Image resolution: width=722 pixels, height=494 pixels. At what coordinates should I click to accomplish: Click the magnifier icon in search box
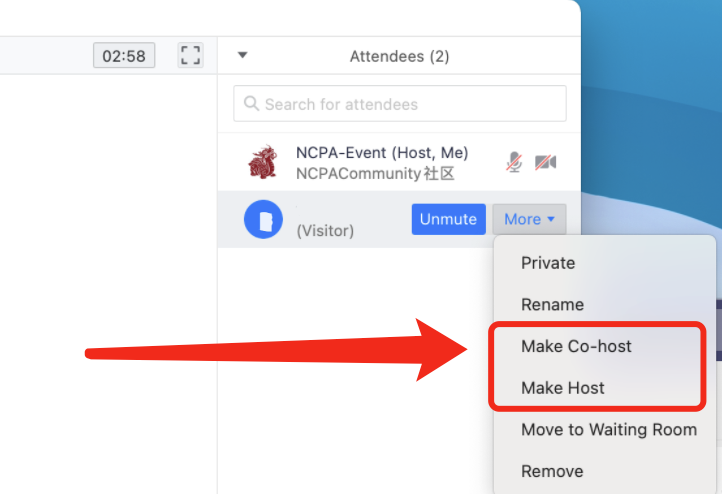click(x=251, y=104)
